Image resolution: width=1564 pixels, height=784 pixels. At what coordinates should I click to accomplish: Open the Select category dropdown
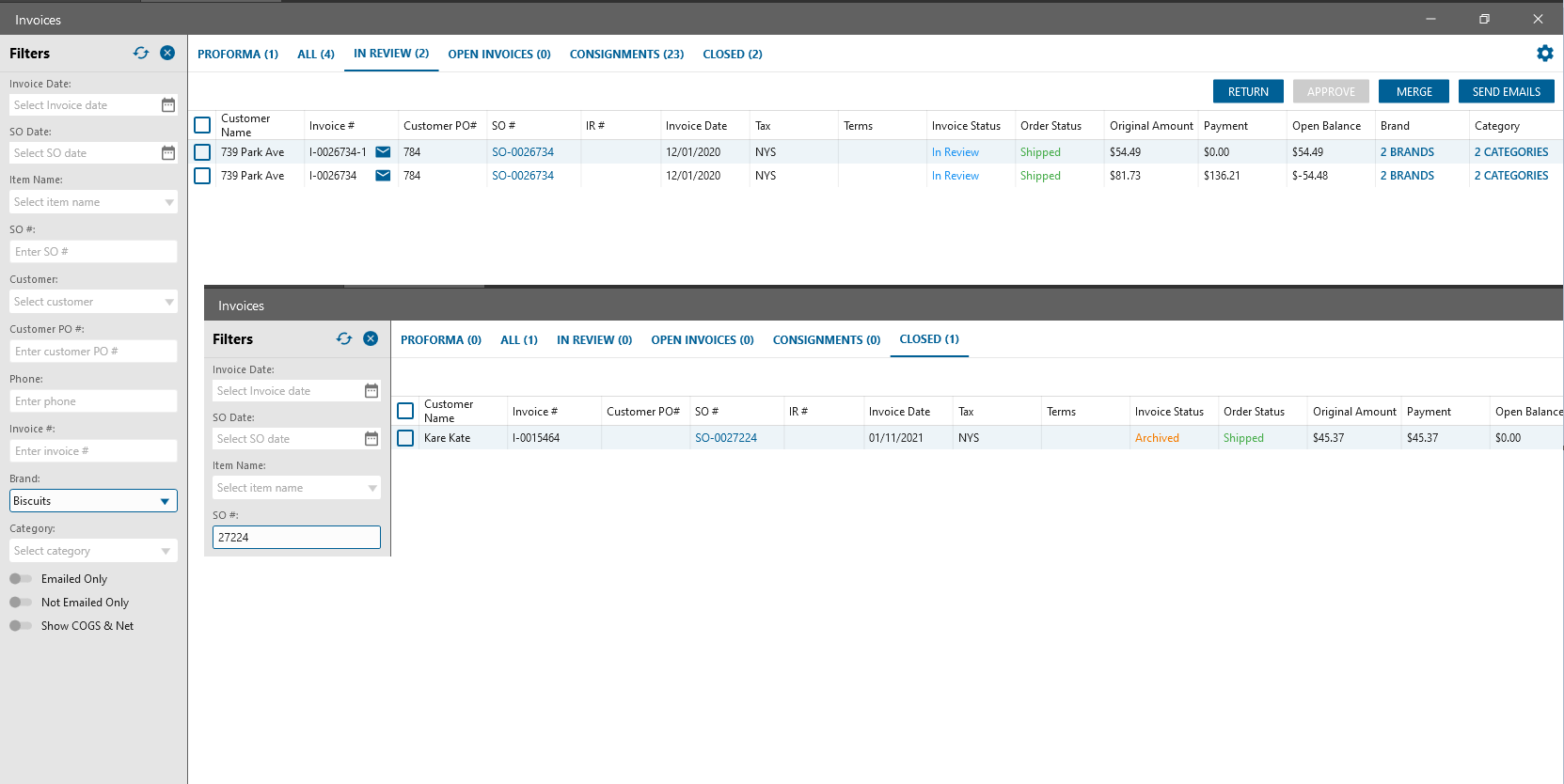[93, 551]
